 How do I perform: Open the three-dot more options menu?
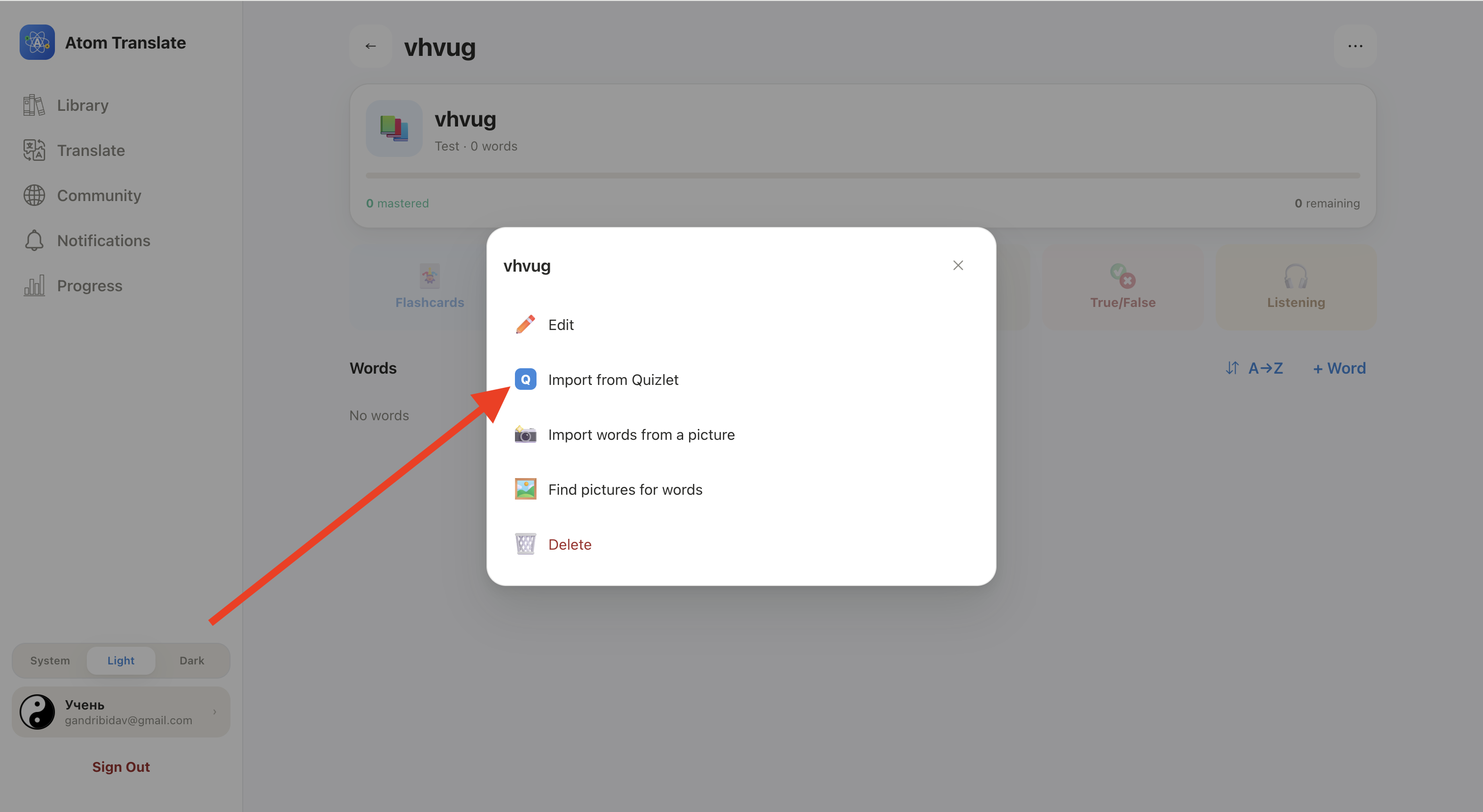1355,46
